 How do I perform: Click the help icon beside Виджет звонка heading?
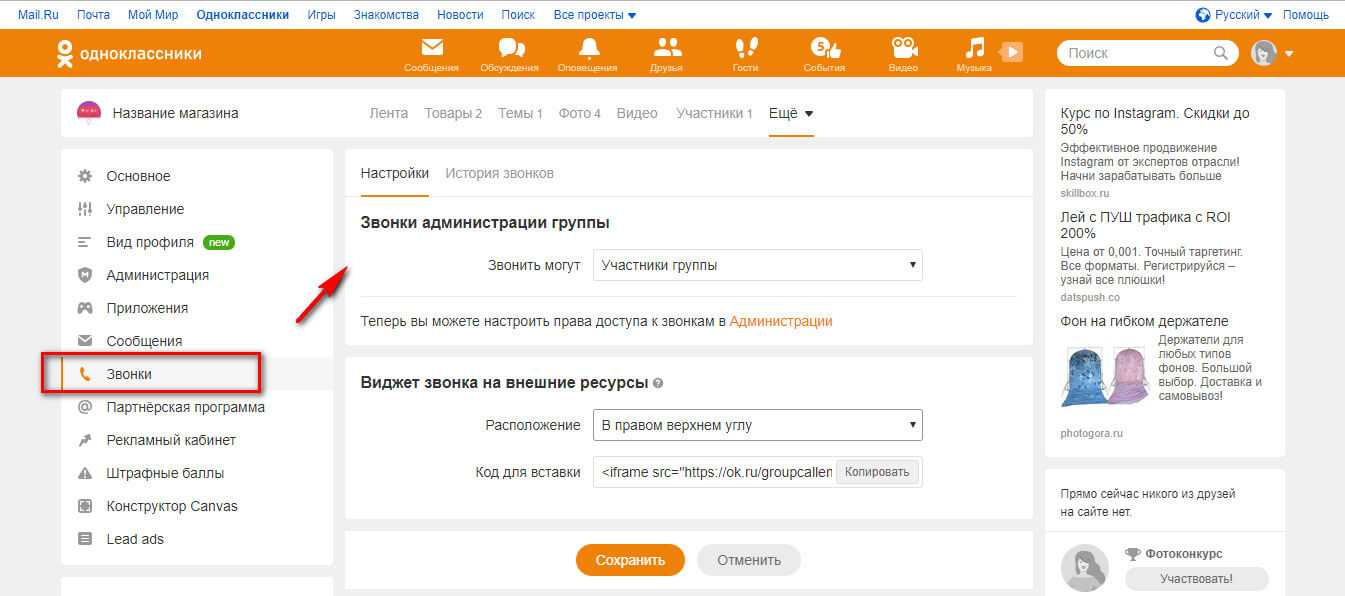(x=658, y=383)
